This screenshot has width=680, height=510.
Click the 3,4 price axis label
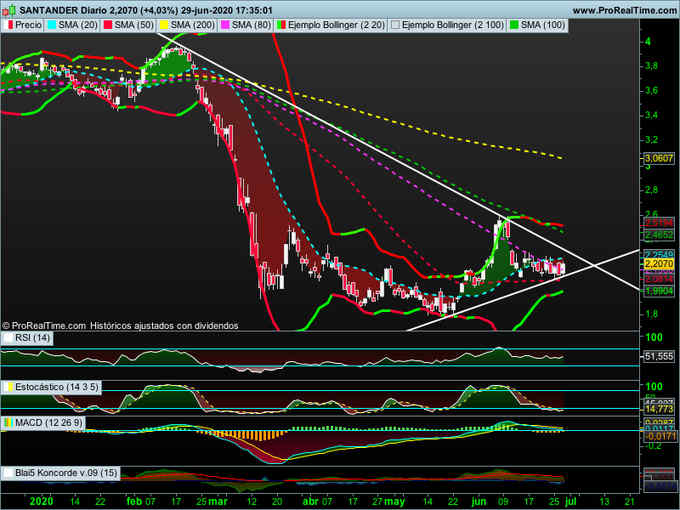tap(651, 115)
